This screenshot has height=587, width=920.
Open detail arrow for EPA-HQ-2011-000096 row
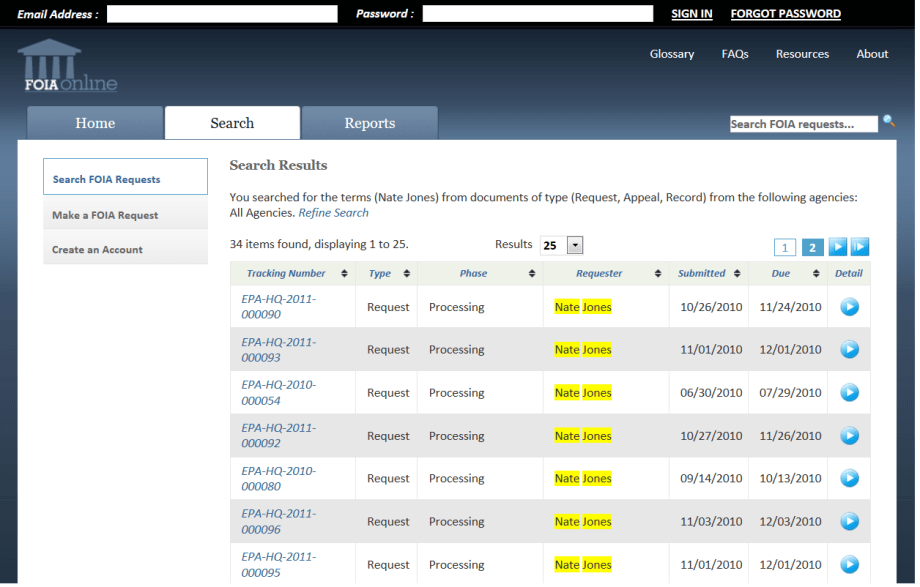[x=849, y=522]
